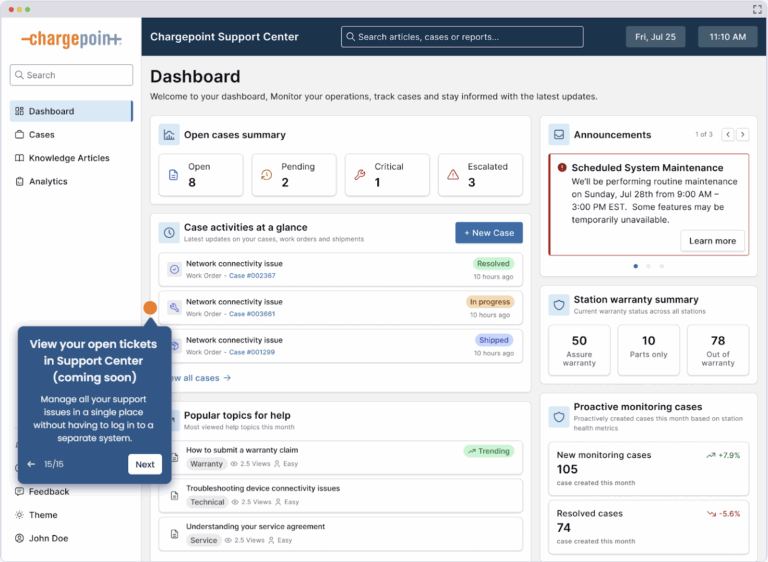The height and width of the screenshot is (562, 768).
Task: Open Case #002367 link
Action: point(252,276)
